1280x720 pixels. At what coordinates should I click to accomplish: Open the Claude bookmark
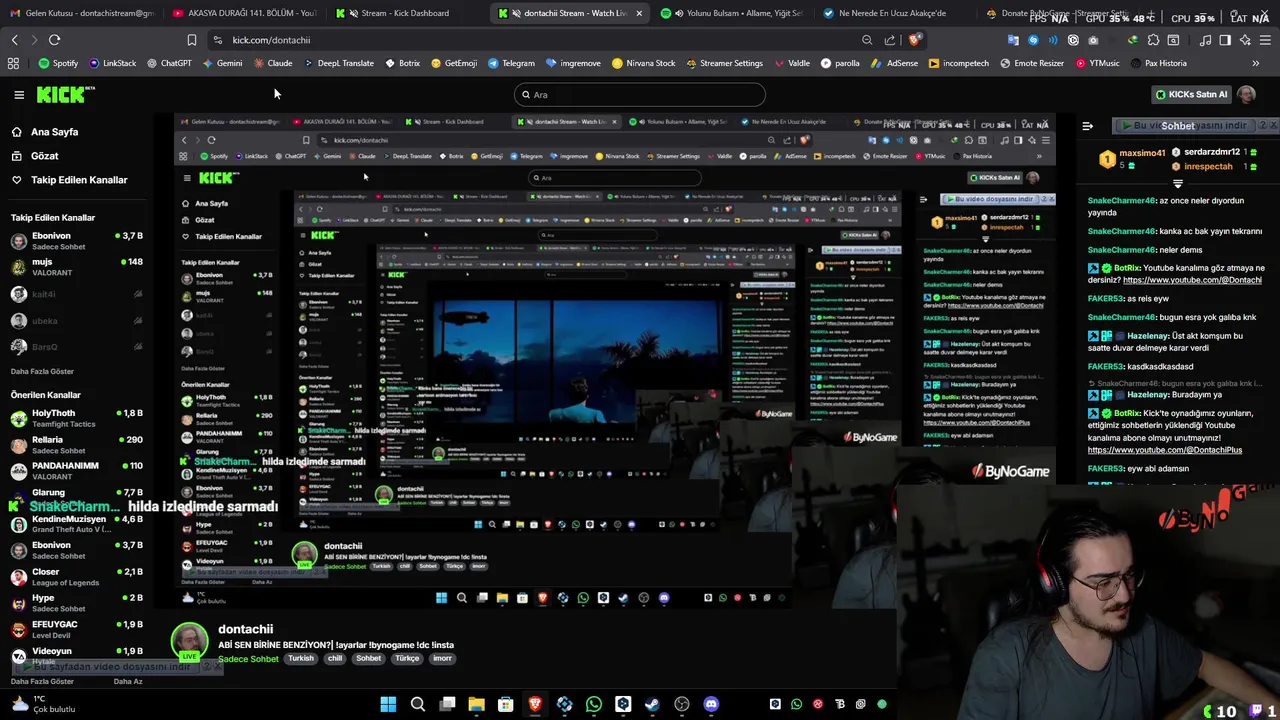coord(273,63)
